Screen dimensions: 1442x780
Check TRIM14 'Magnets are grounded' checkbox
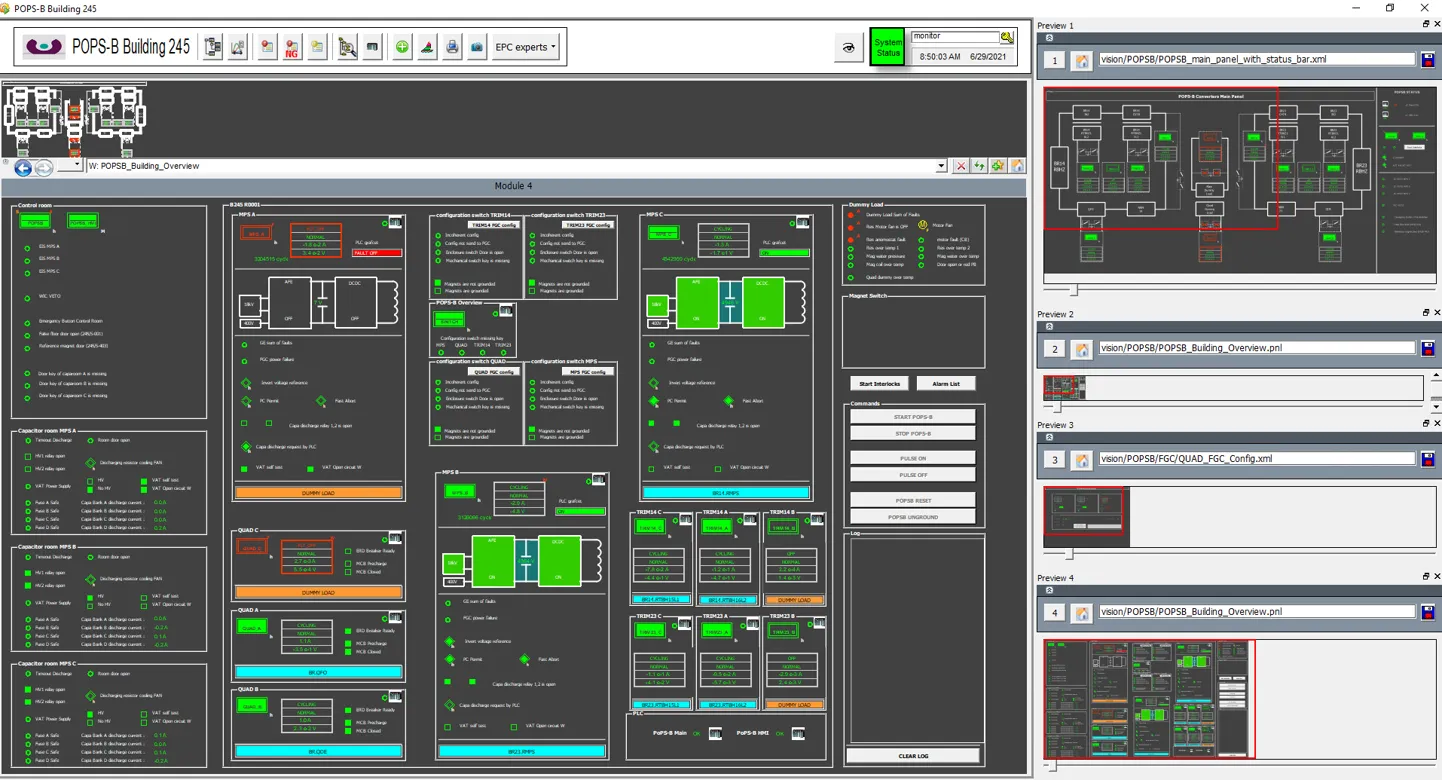[438, 291]
